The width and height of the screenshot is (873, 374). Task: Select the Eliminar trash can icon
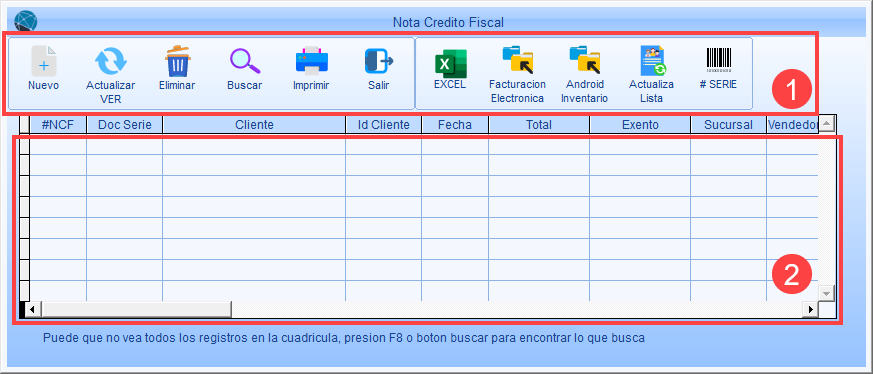coord(178,61)
